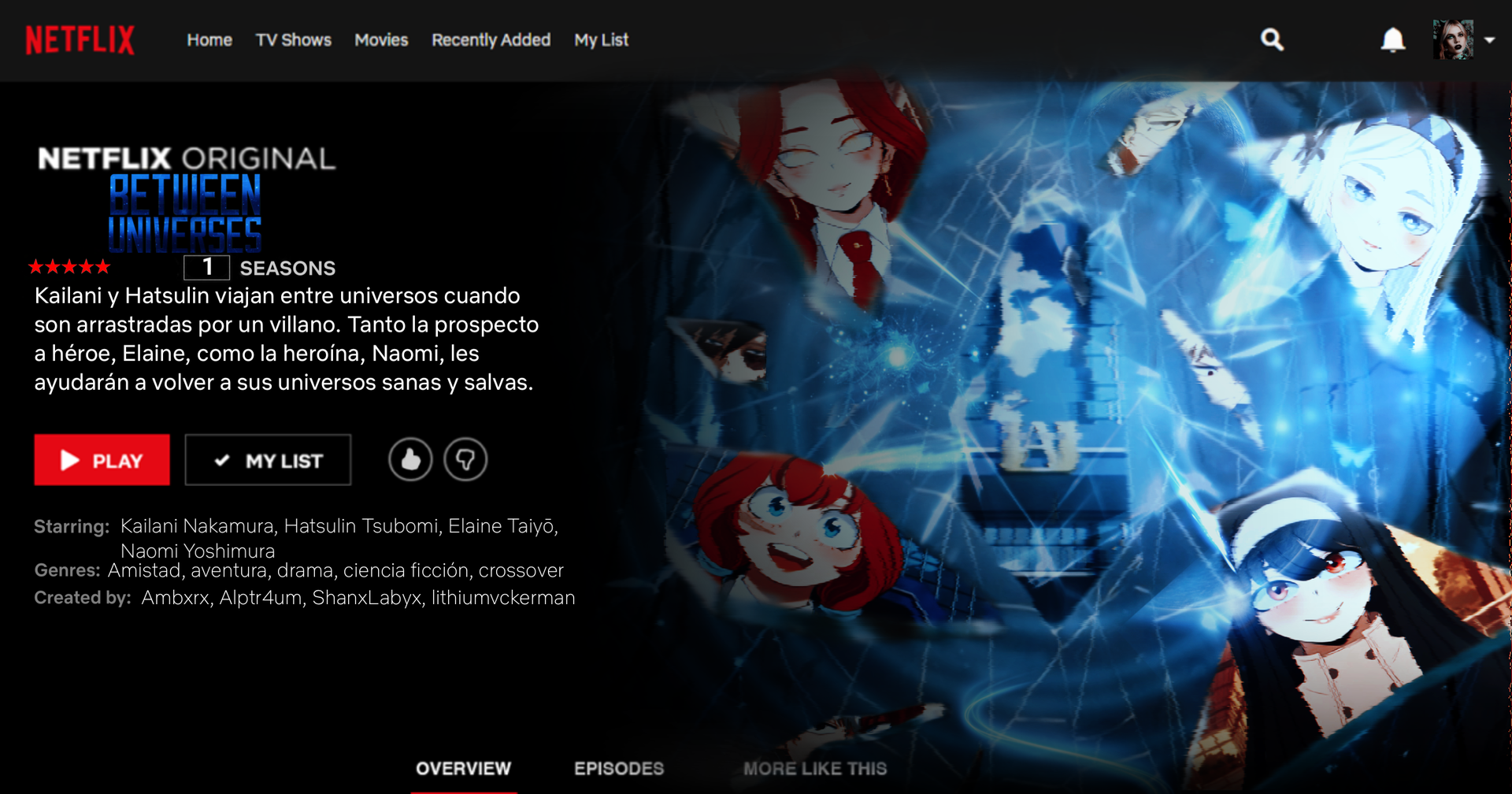The width and height of the screenshot is (1512, 794).
Task: Rate with thumbs down icon
Action: point(465,459)
